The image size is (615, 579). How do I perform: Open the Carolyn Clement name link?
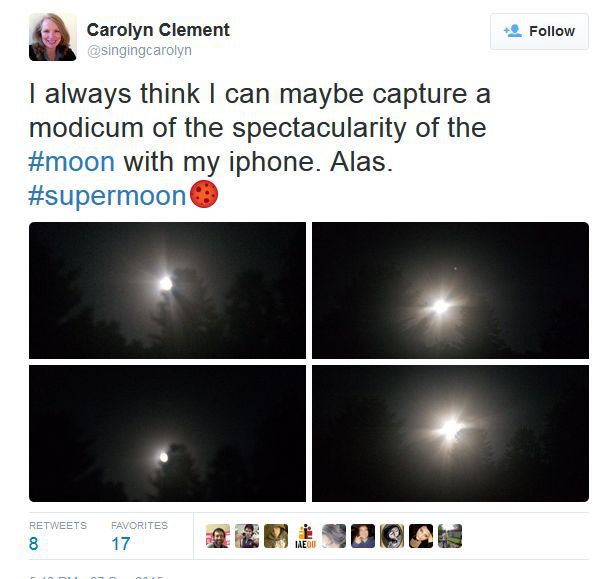coord(158,30)
